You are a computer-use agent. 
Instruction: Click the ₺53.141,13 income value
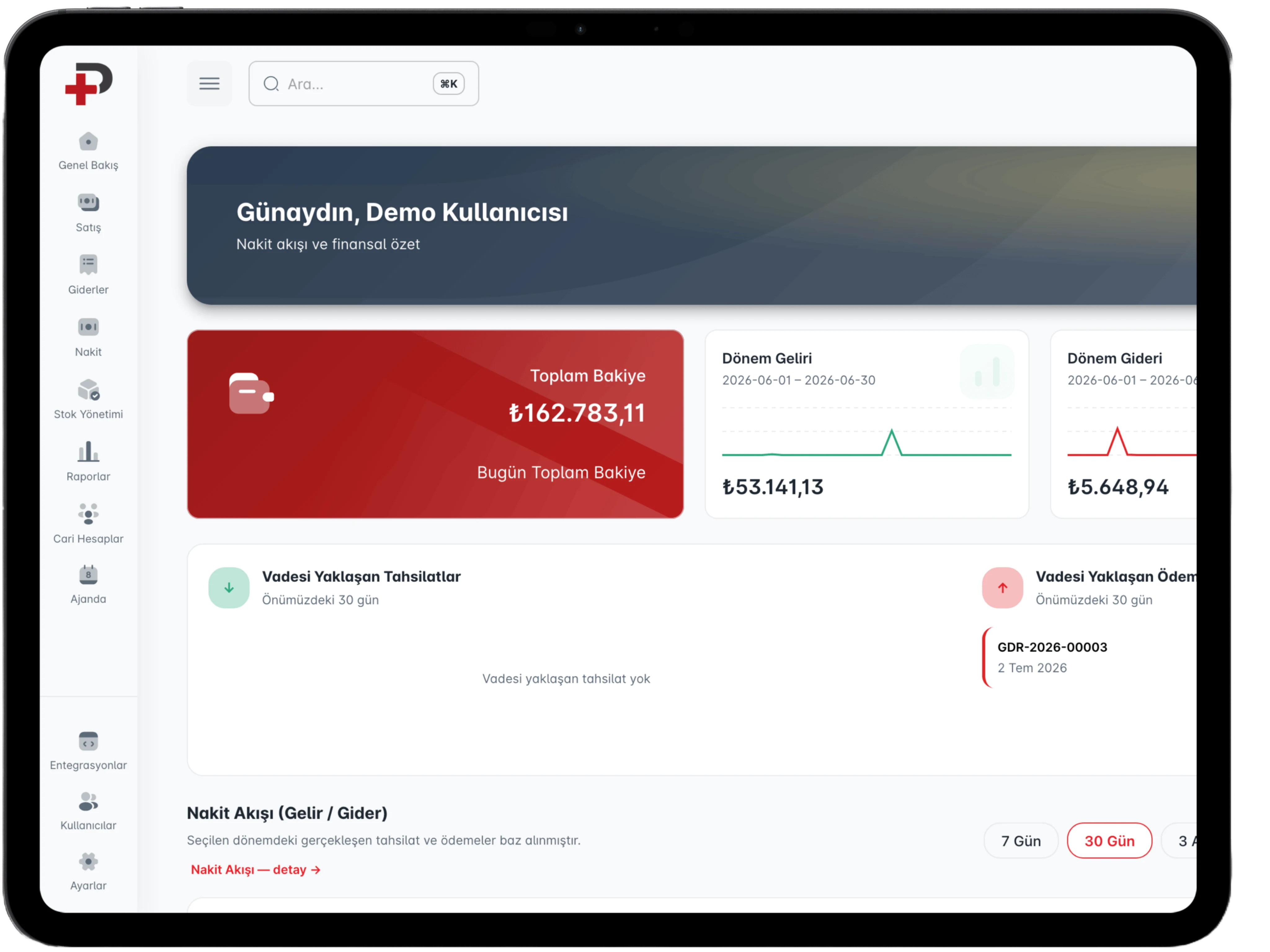tap(773, 487)
